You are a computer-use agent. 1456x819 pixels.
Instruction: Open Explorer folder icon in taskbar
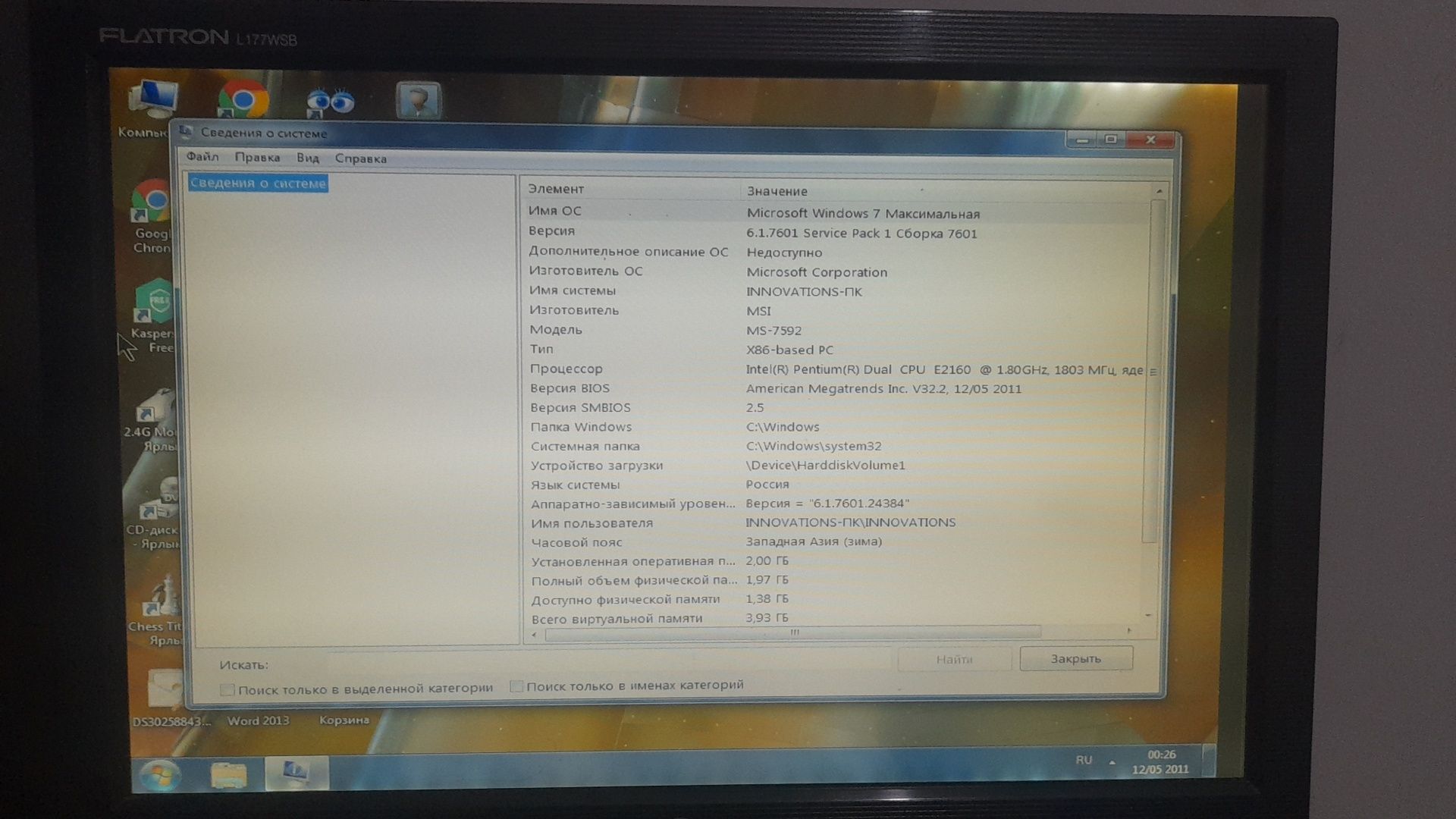click(x=228, y=775)
